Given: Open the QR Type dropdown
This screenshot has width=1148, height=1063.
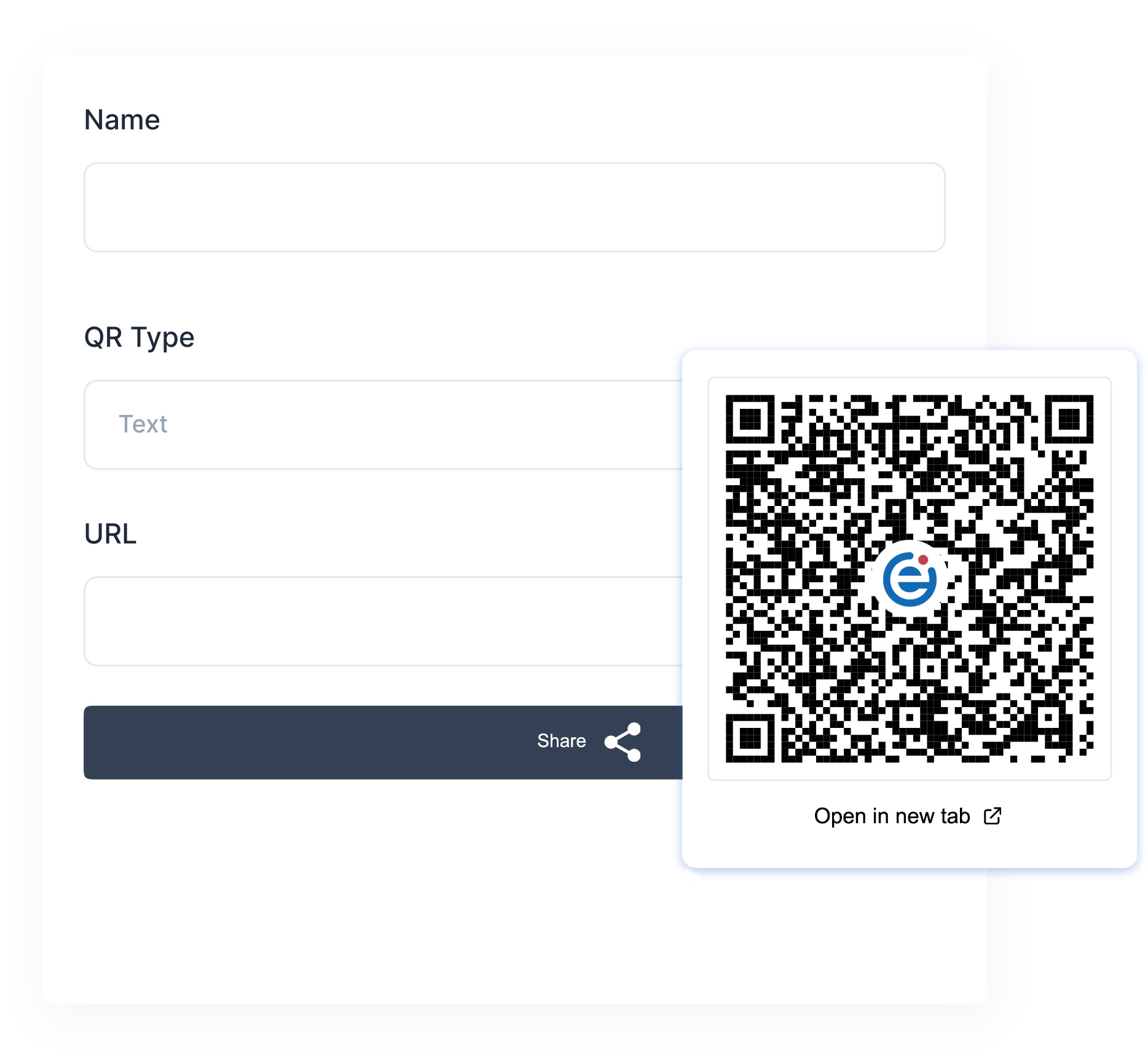Looking at the screenshot, I should click(383, 425).
